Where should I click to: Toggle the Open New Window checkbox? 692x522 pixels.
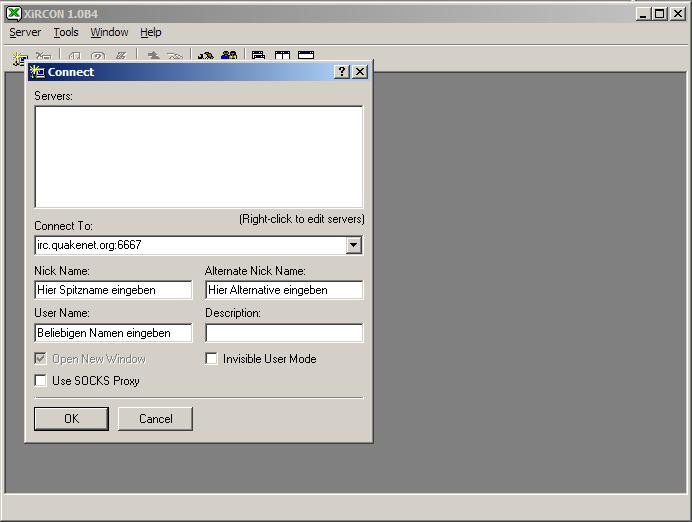41,359
